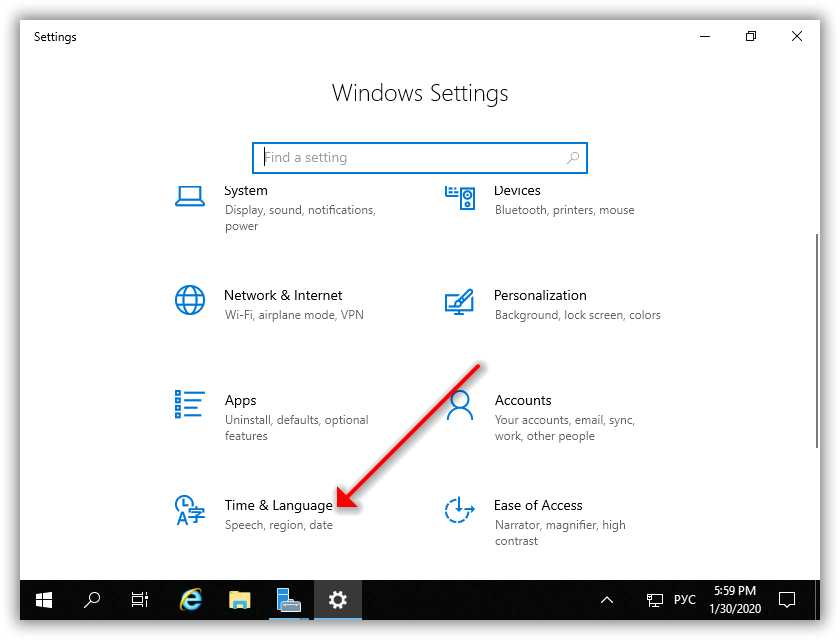Open the System settings monitor icon
Image resolution: width=840 pixels, height=640 pixels.
point(190,196)
